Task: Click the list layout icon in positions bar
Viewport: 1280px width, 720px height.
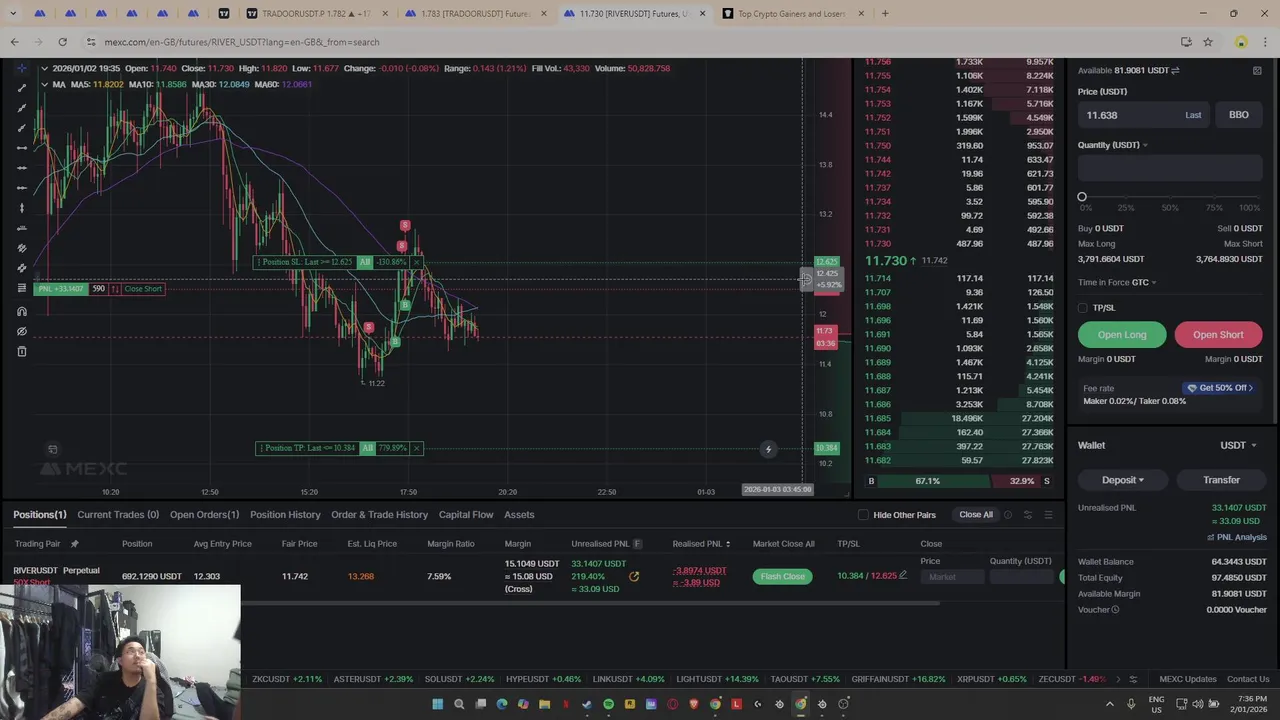Action: click(1048, 515)
